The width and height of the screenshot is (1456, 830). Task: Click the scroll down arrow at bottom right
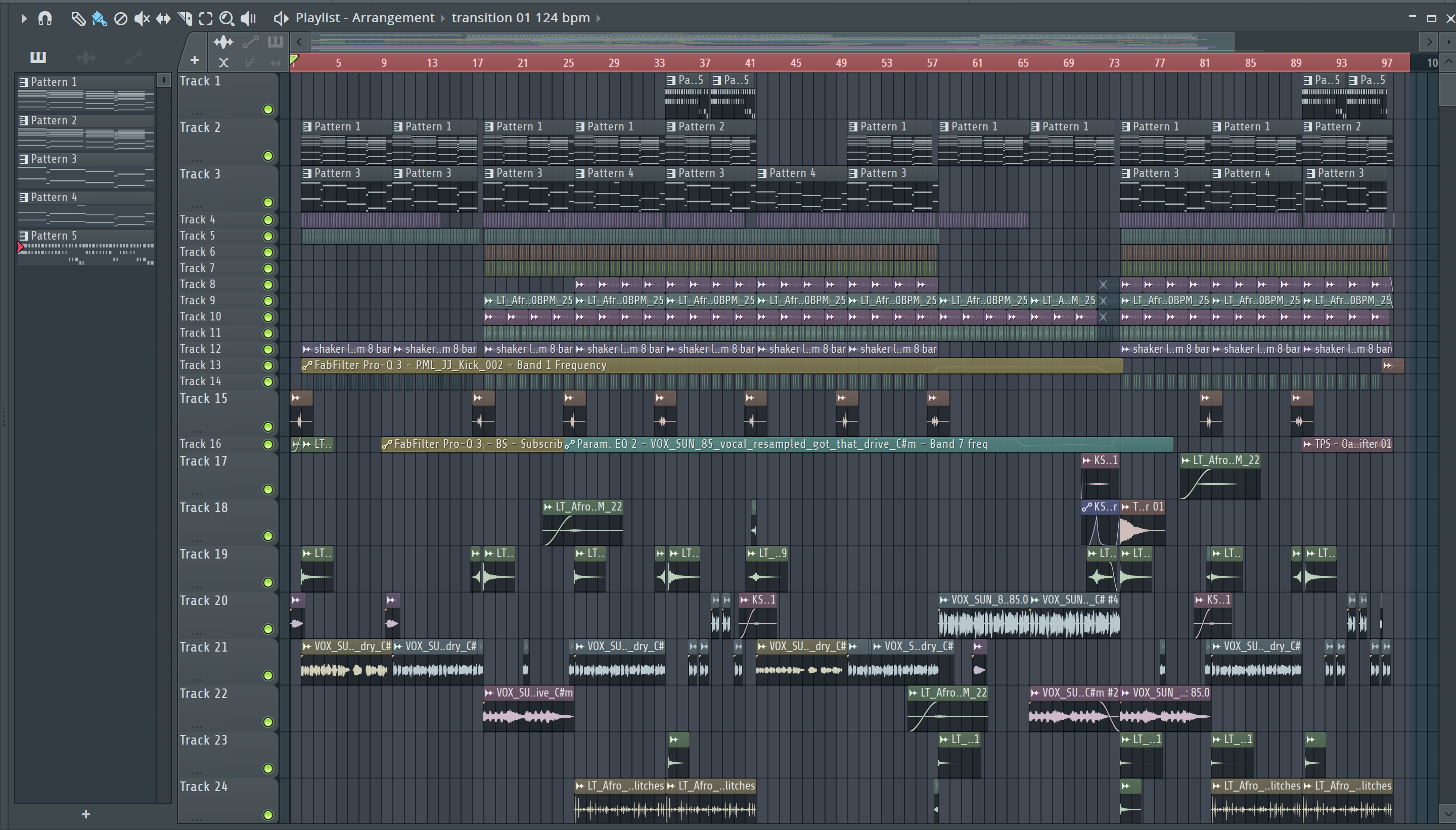click(x=1448, y=813)
